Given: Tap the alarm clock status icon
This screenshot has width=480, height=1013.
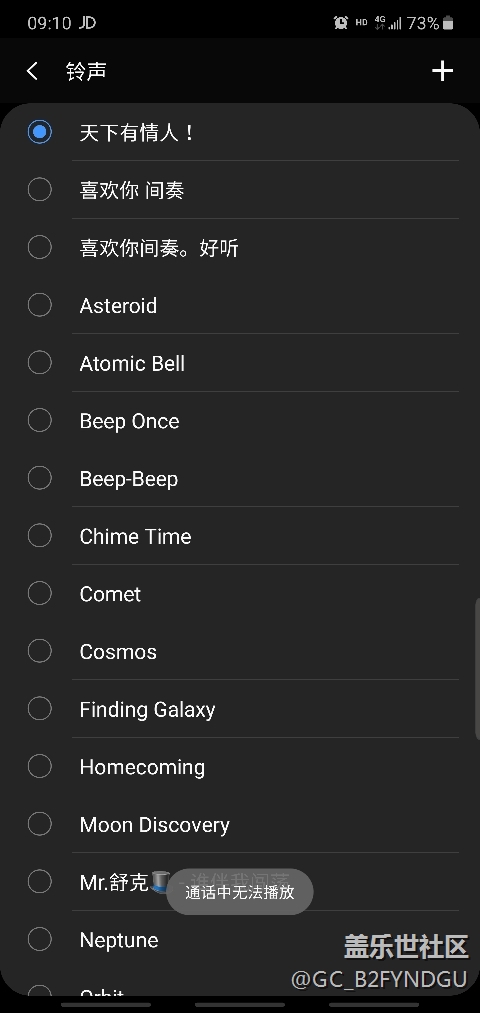Looking at the screenshot, I should pos(340,23).
